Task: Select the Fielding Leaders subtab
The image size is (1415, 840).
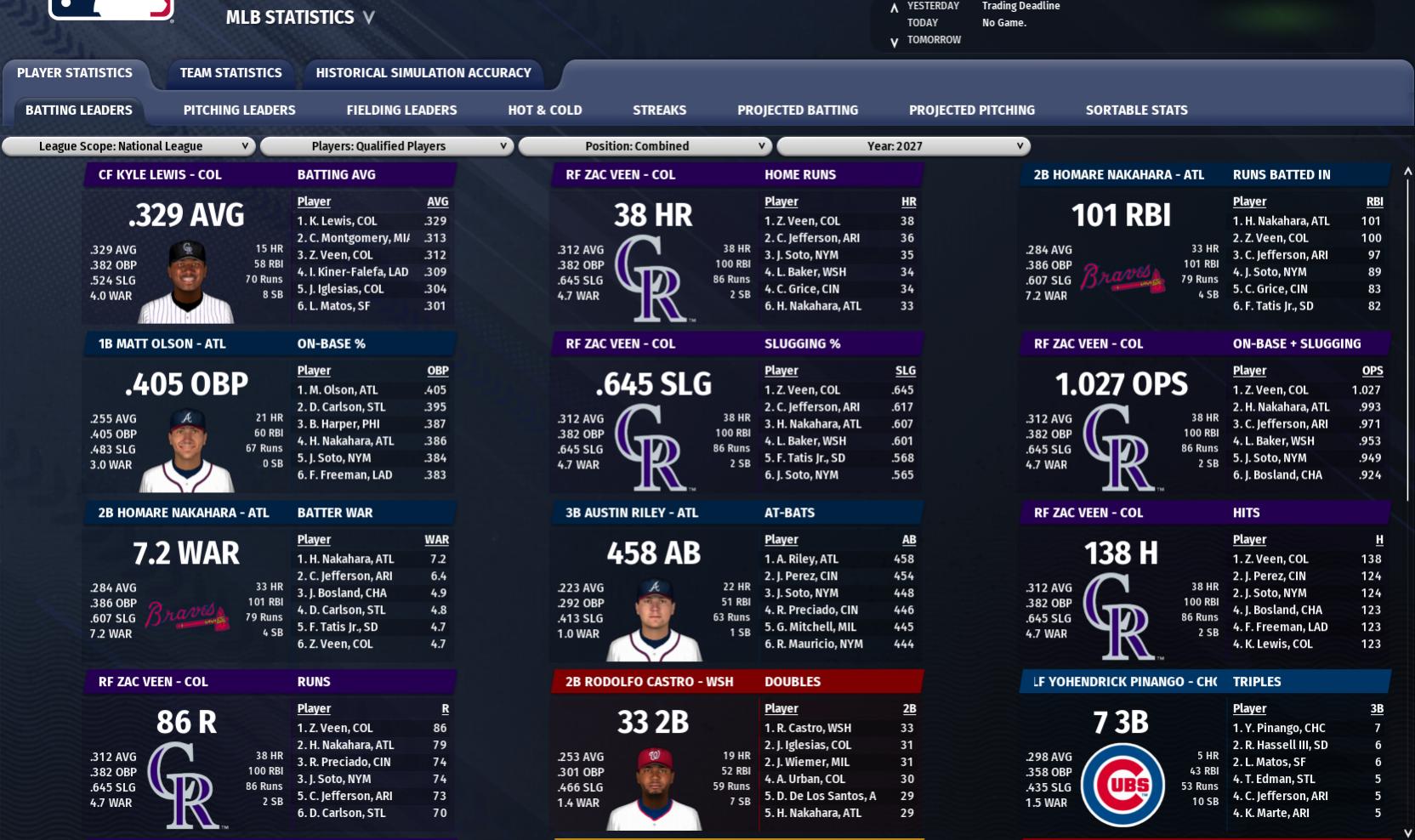Action: pyautogui.click(x=401, y=111)
